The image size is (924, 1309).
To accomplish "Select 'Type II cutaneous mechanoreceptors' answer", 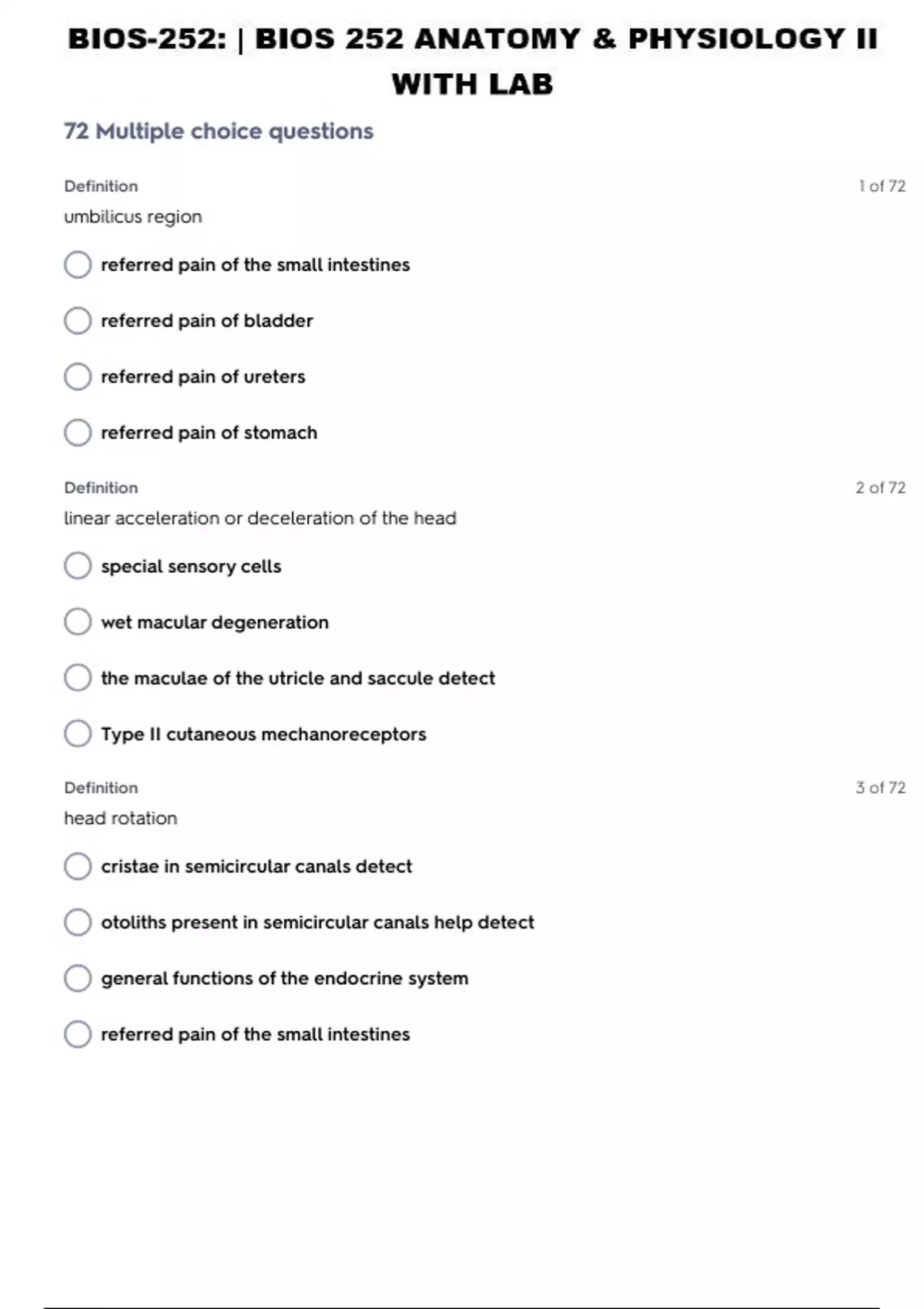I will tap(78, 734).
